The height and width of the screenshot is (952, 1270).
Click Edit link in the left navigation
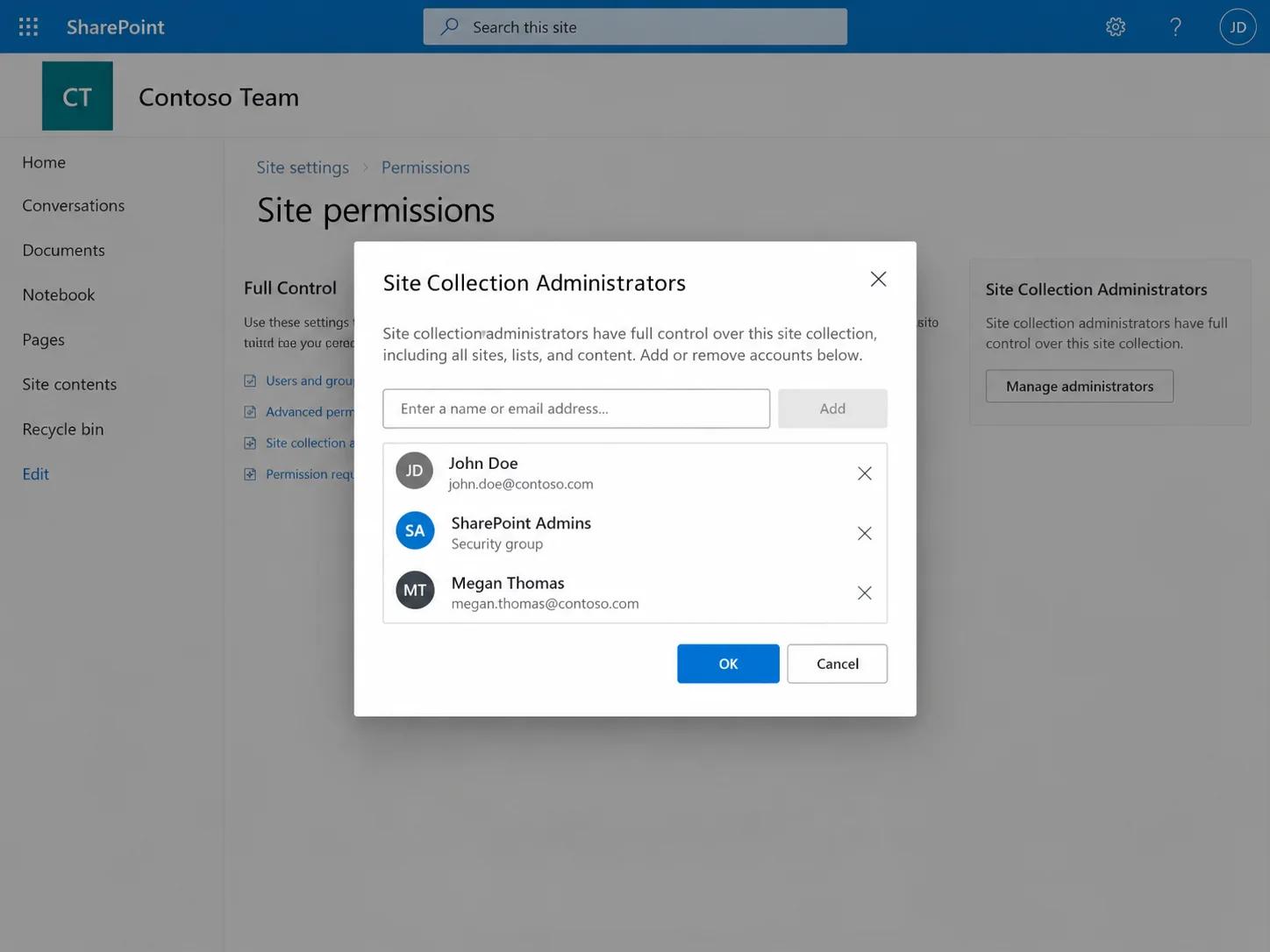click(36, 473)
